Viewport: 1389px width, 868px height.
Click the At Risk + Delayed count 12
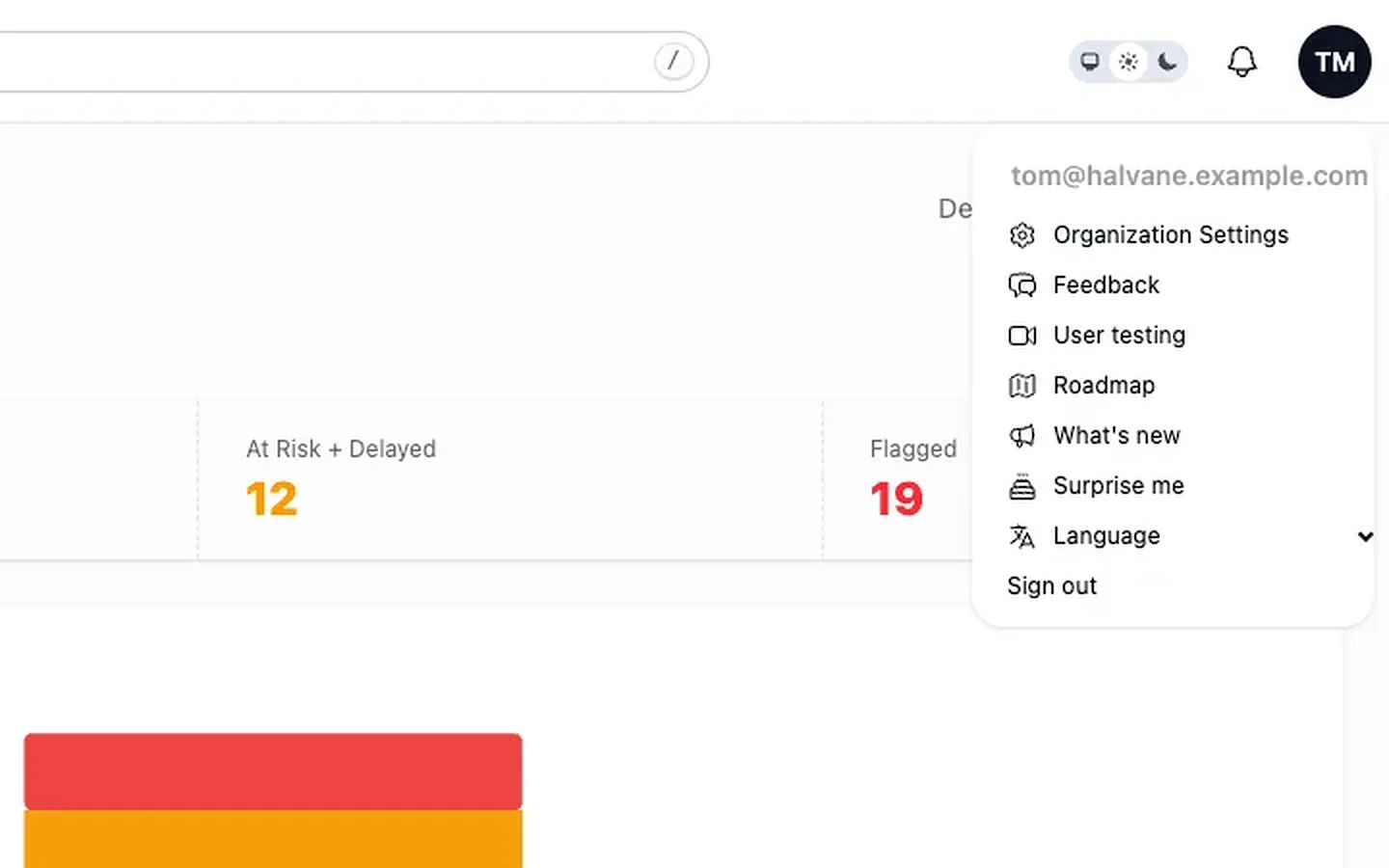tap(272, 499)
